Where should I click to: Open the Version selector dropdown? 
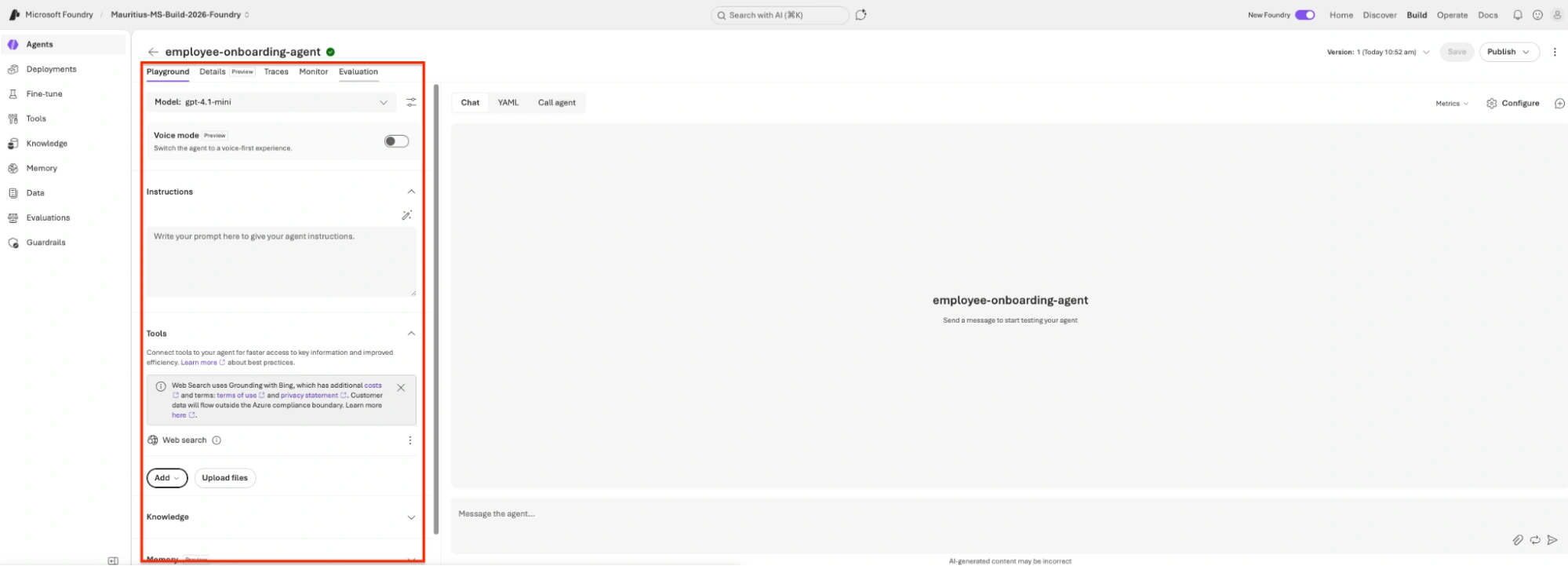point(1378,52)
